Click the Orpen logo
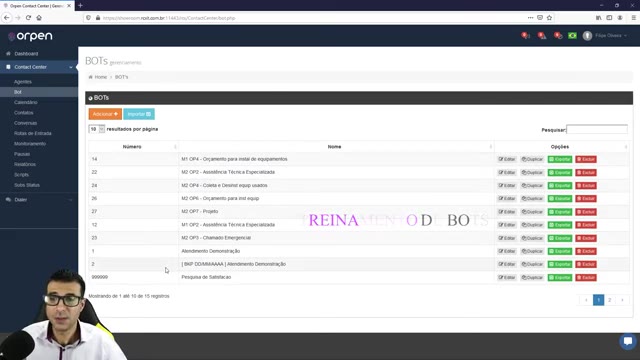 click(x=31, y=36)
